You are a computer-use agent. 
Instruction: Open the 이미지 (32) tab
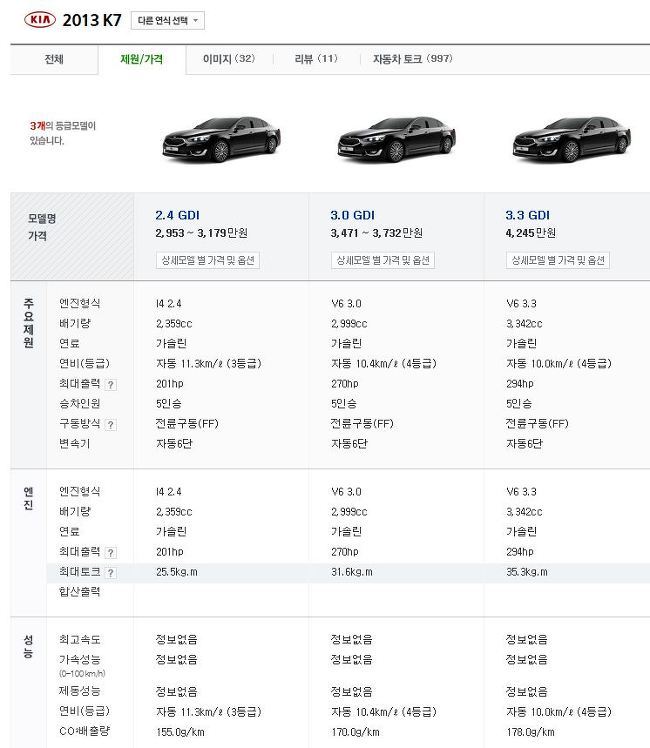[x=229, y=59]
